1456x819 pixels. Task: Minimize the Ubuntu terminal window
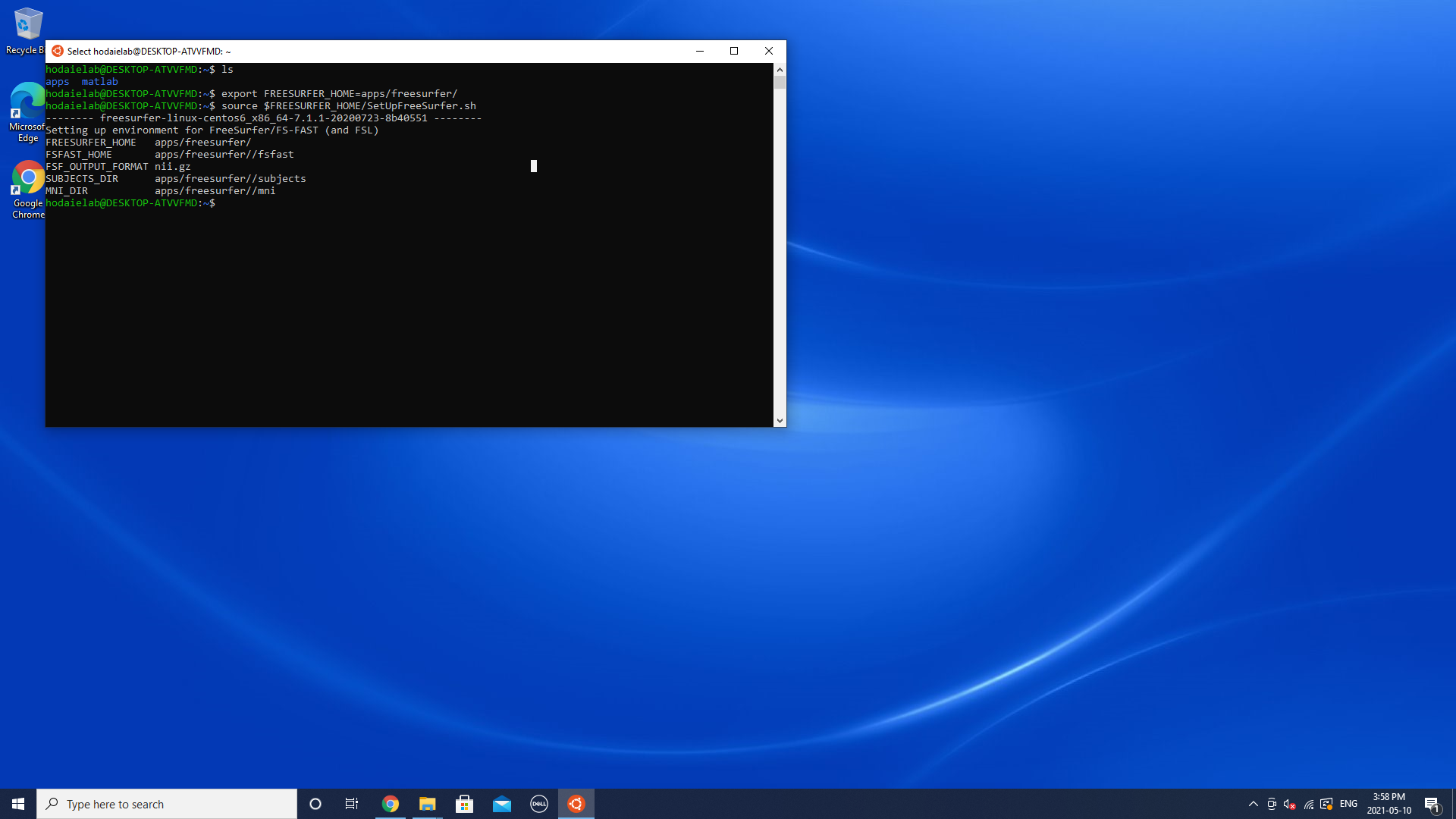700,51
